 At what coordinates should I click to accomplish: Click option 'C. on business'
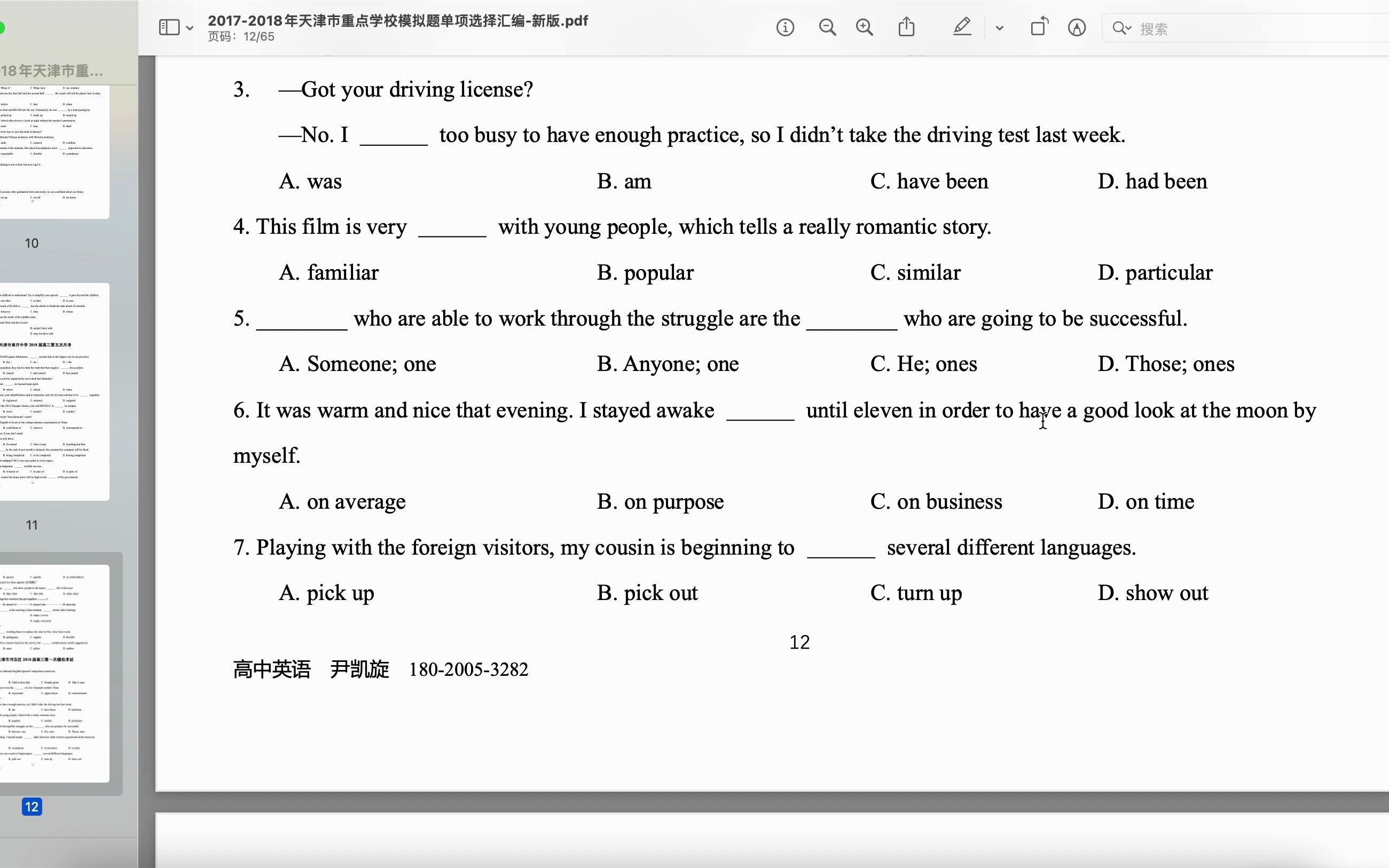[936, 502]
